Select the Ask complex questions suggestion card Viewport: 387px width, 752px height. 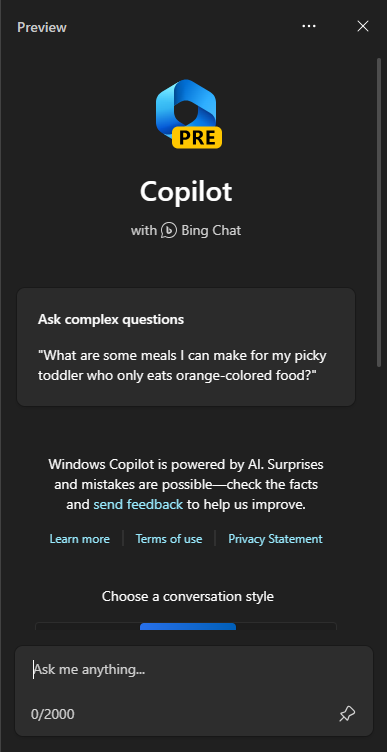tap(186, 347)
